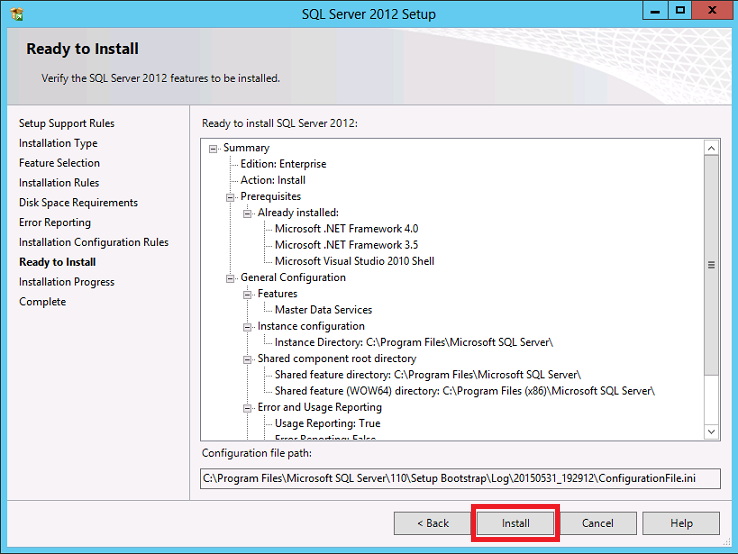Open Help for this setup page
The height and width of the screenshot is (554, 738).
[x=681, y=523]
